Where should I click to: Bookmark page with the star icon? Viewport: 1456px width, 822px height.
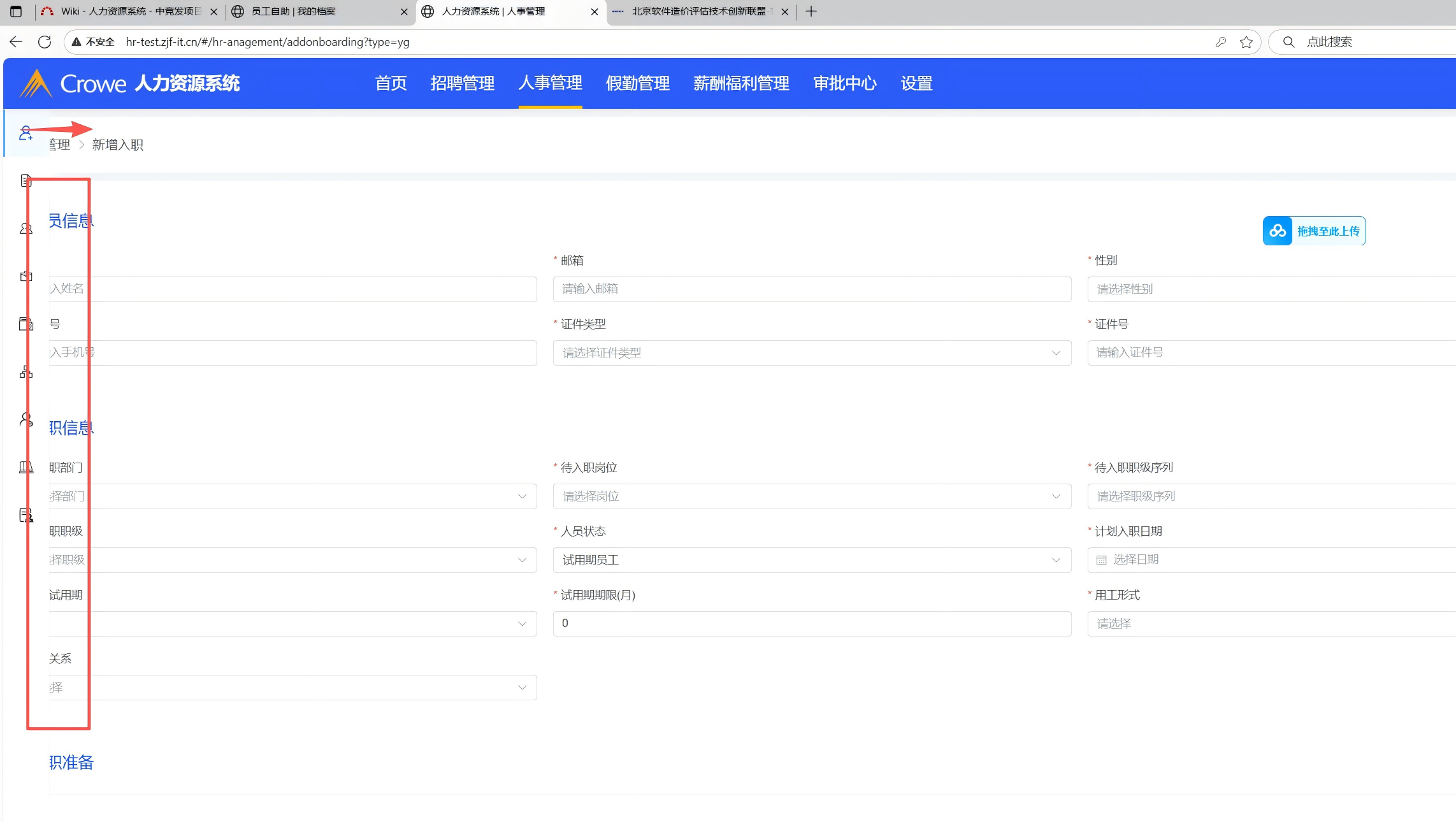(x=1246, y=42)
